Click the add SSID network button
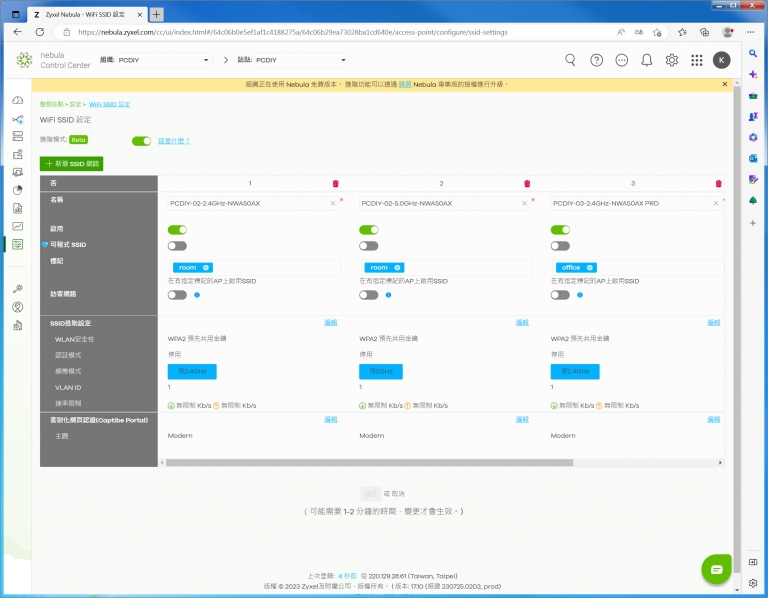The image size is (768, 598). 72,164
